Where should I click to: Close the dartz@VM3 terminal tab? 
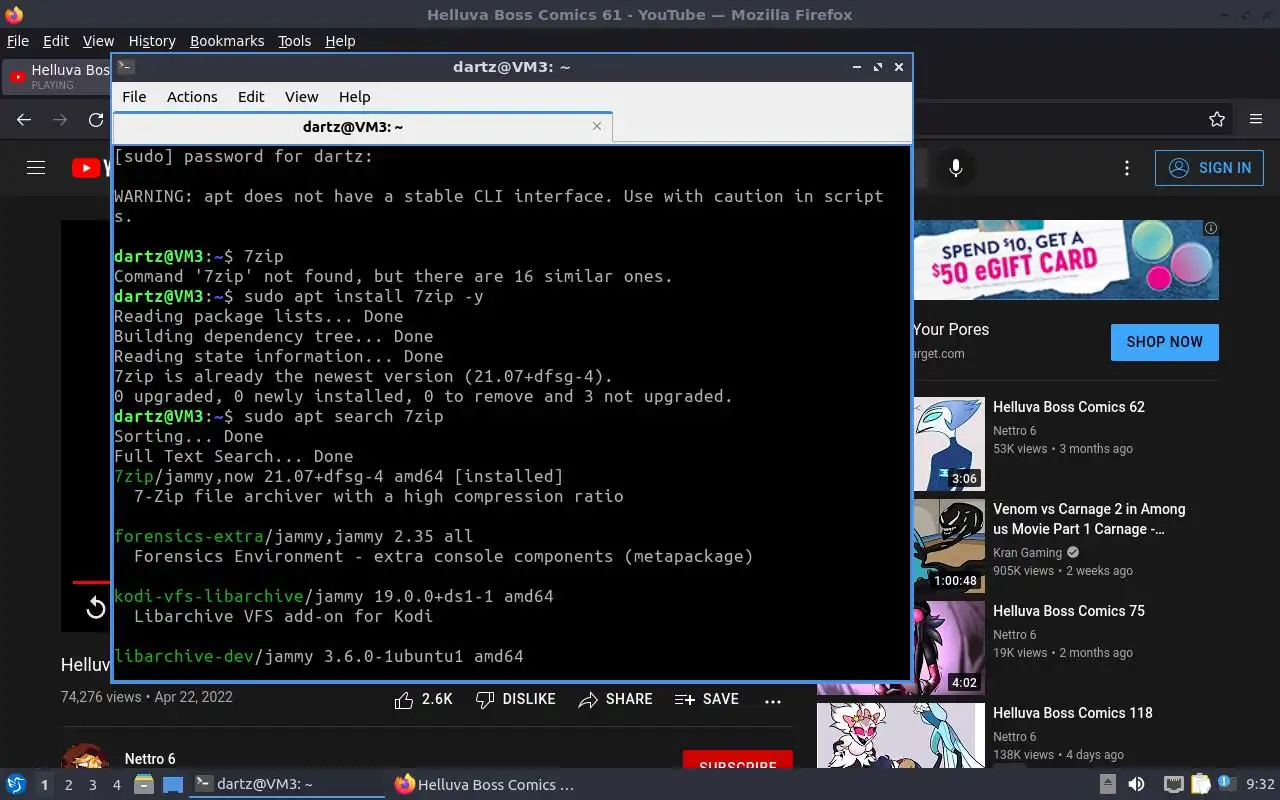tap(597, 126)
